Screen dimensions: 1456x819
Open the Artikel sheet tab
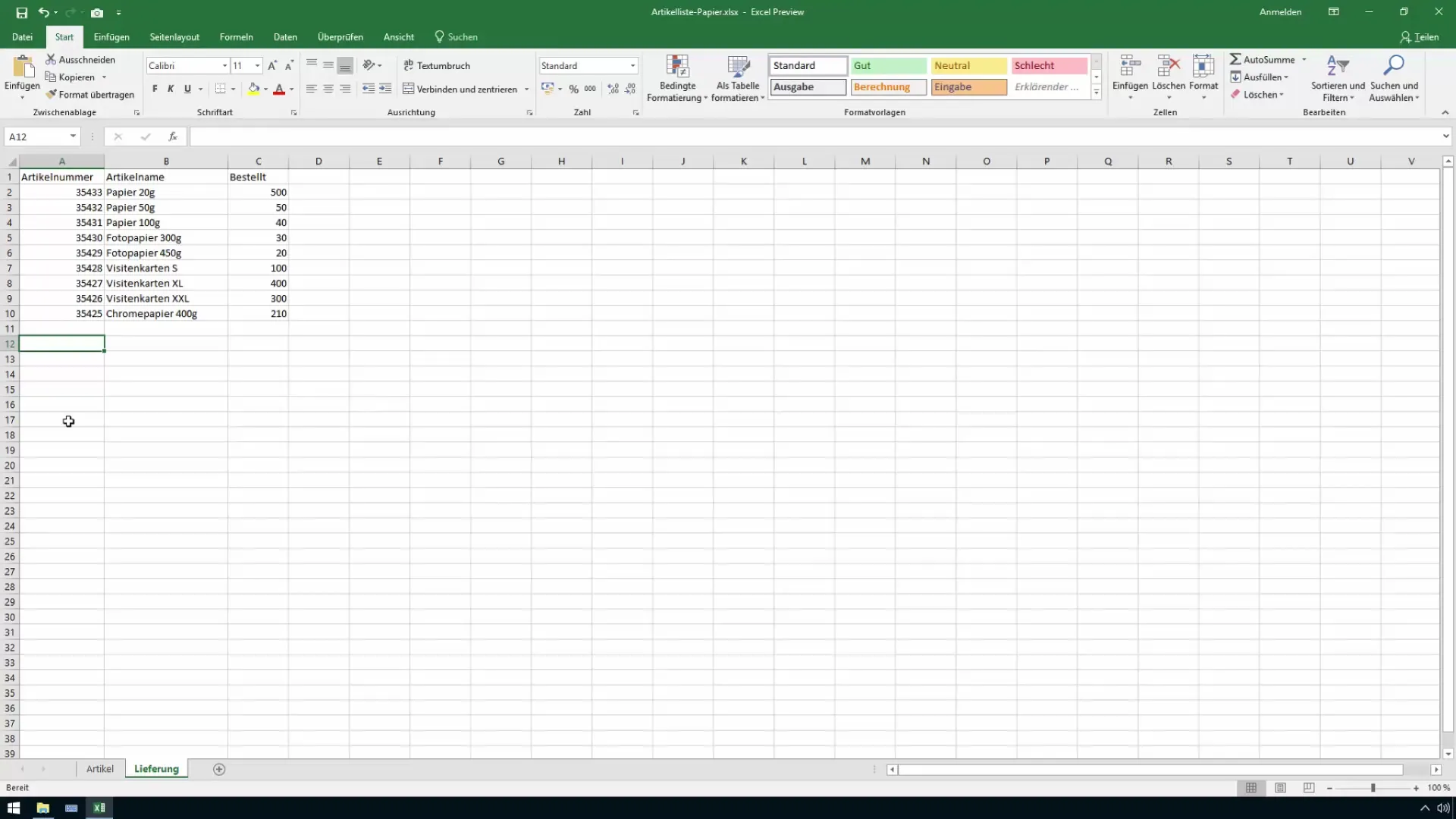coord(100,769)
